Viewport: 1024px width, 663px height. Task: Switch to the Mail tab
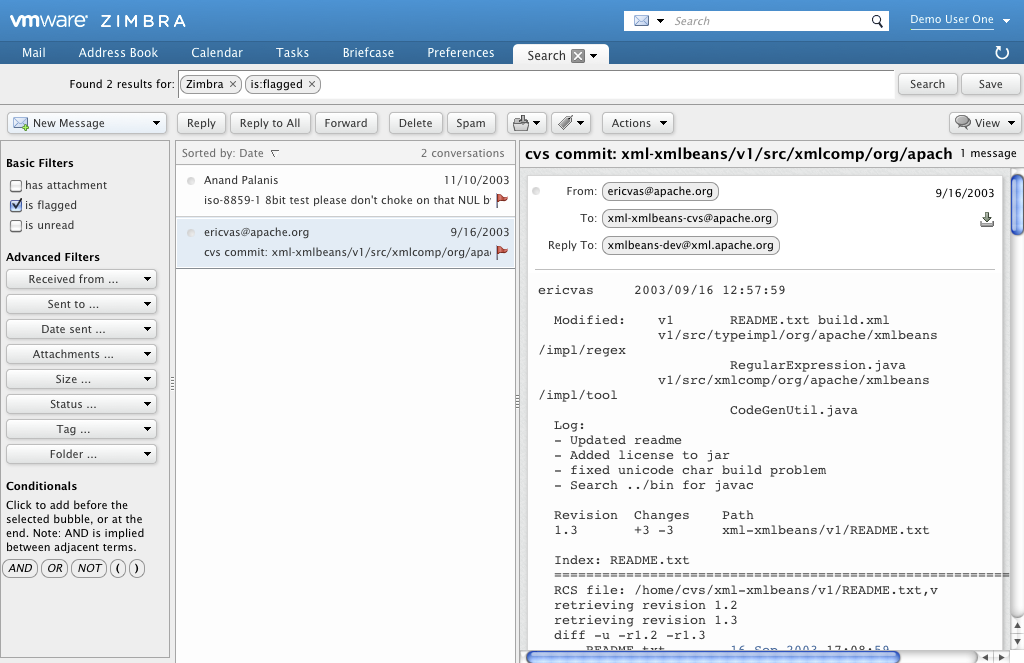(34, 53)
